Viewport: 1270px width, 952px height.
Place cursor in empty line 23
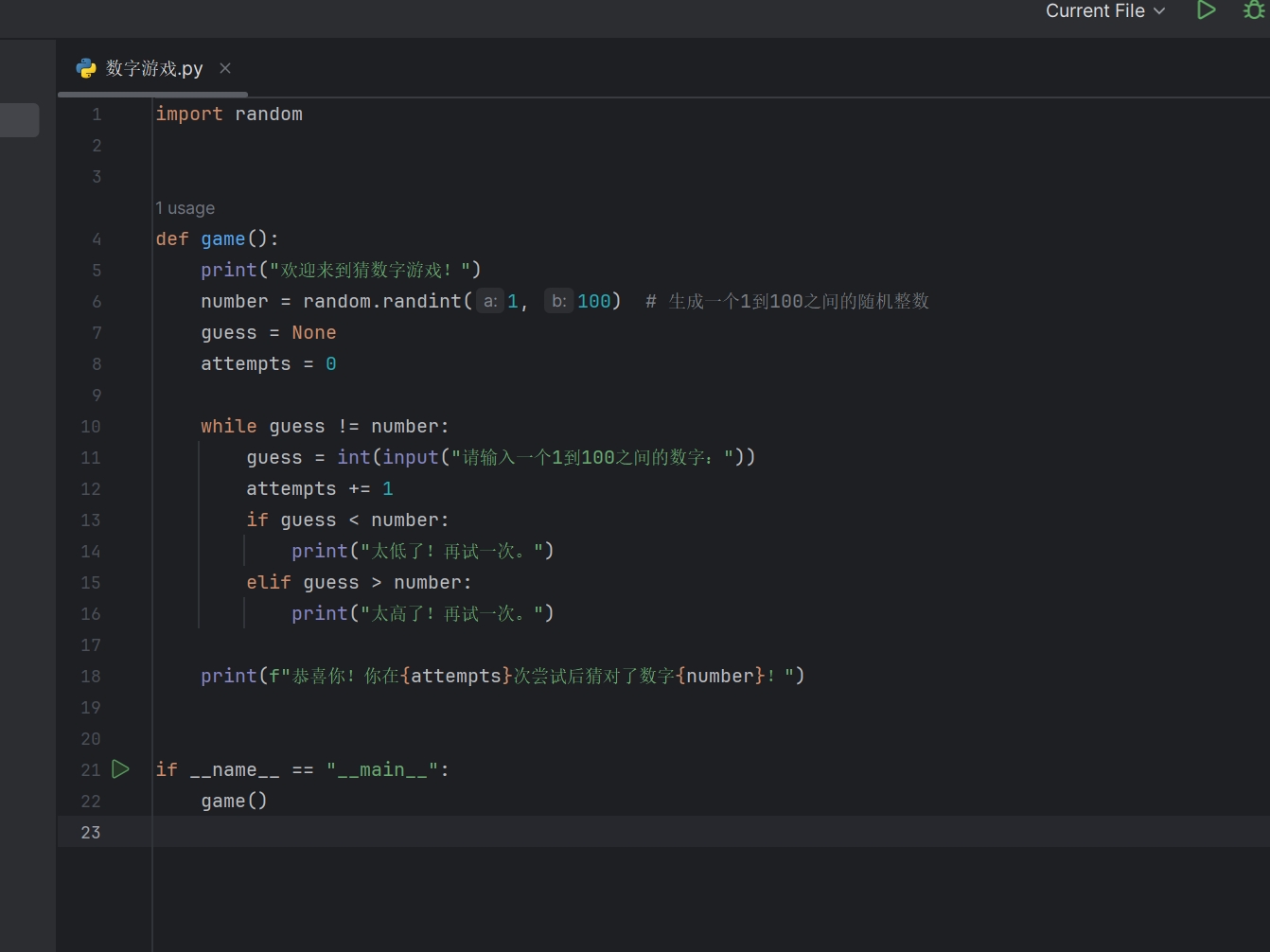click(x=379, y=832)
